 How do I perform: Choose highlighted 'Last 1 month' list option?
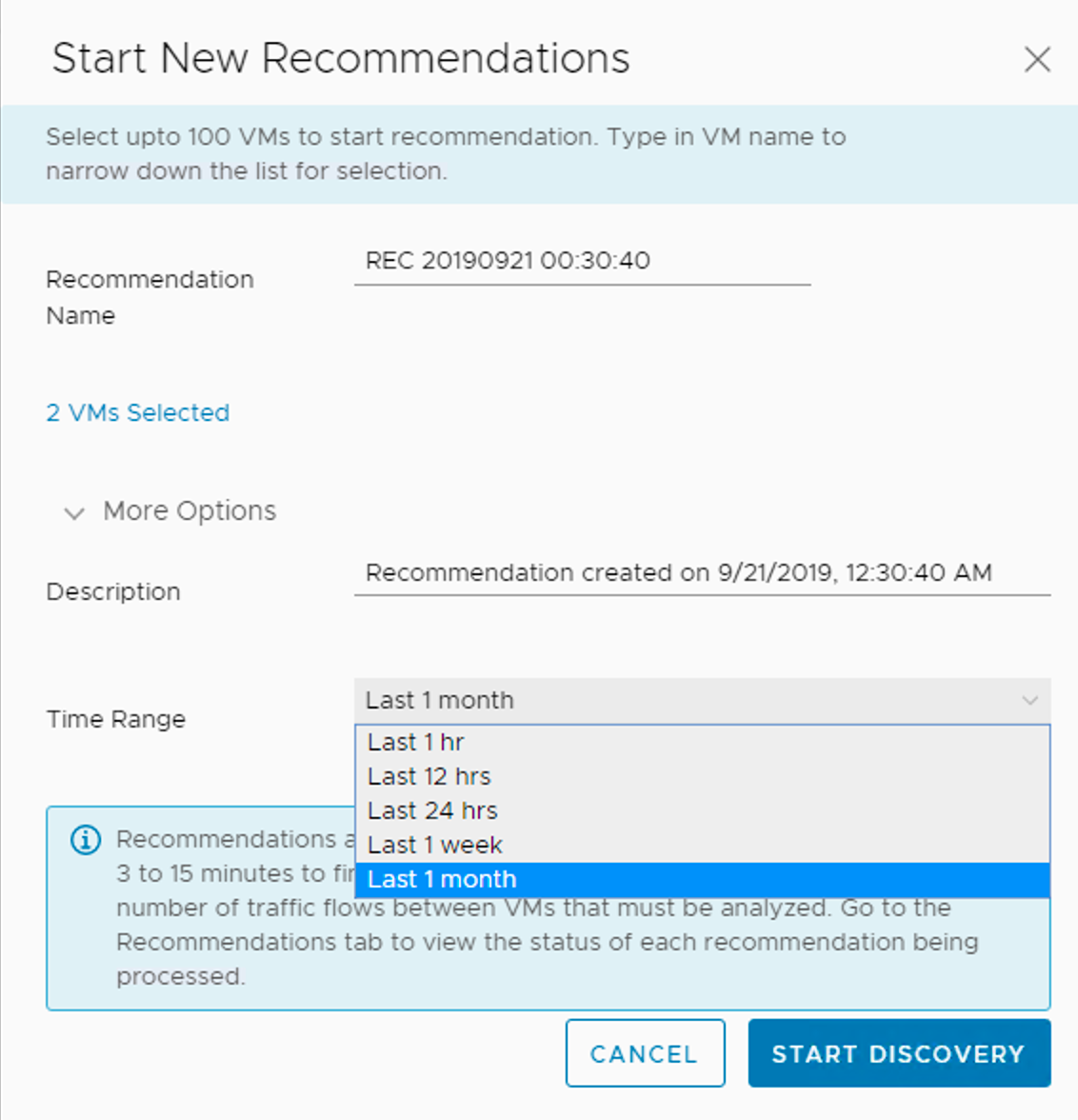(443, 879)
